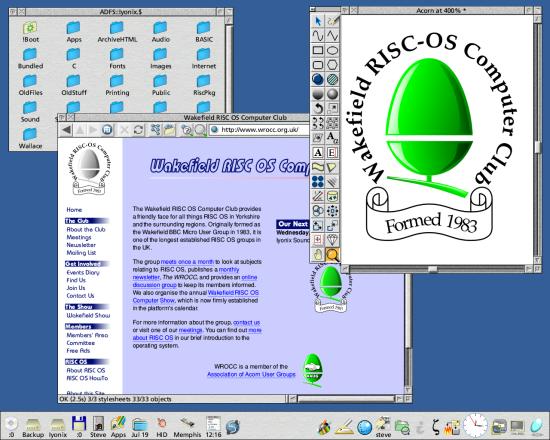Screen dimensions: 550x440
Task: Open the Fonts folder
Action: 117,59
